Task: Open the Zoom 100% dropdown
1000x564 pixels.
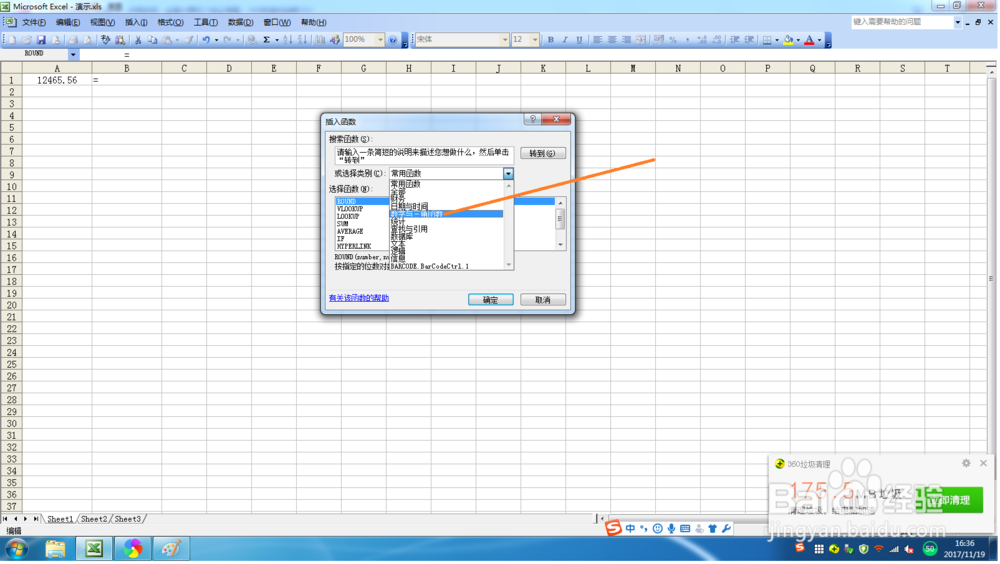Action: pos(380,40)
